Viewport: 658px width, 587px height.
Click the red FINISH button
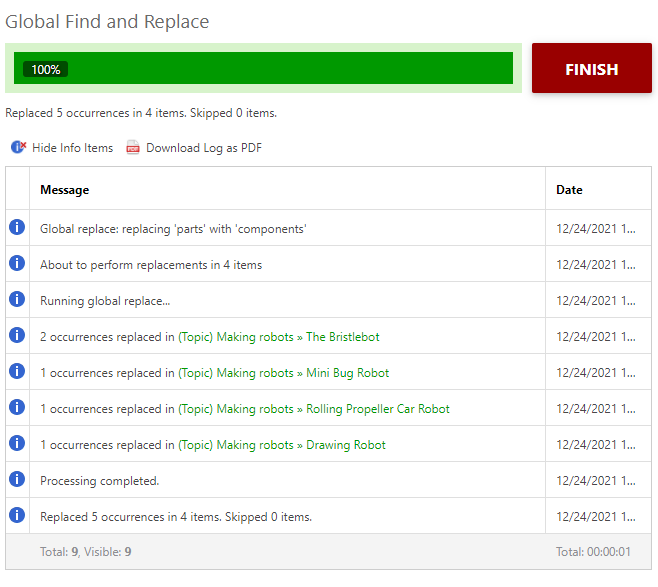point(591,68)
